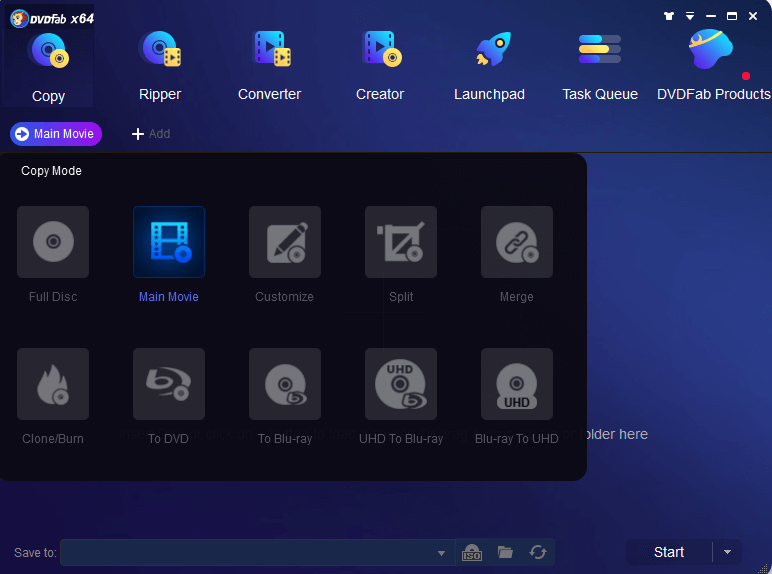Open the Converter module
Image resolution: width=772 pixels, height=574 pixels.
(269, 66)
